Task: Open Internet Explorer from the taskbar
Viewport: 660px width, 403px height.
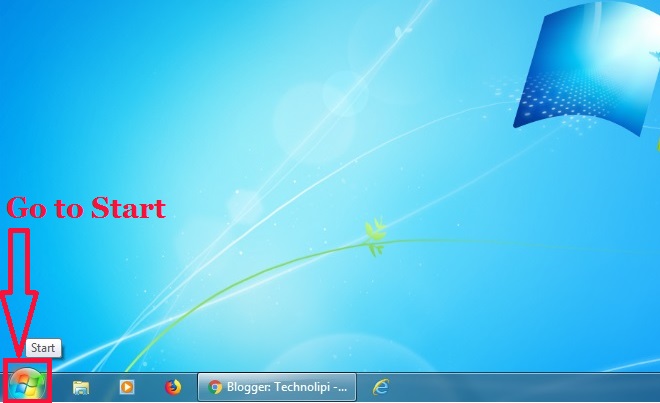Action: 381,387
